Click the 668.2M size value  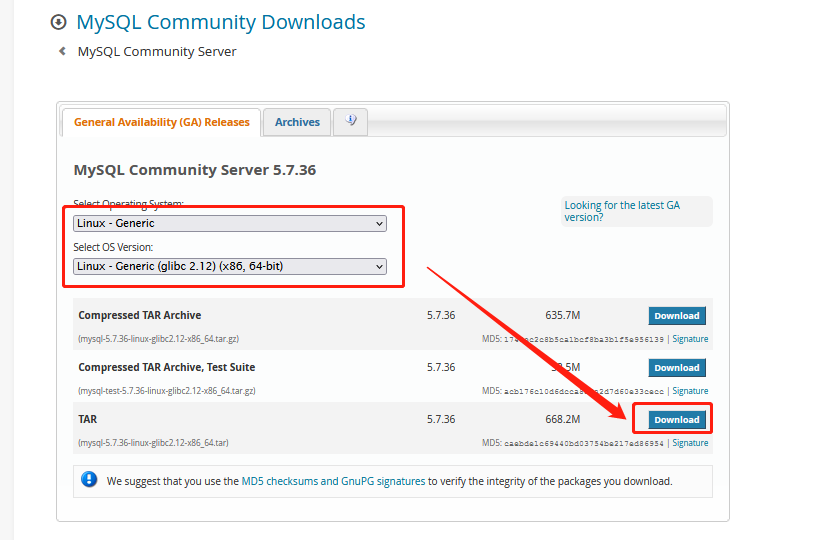563,419
